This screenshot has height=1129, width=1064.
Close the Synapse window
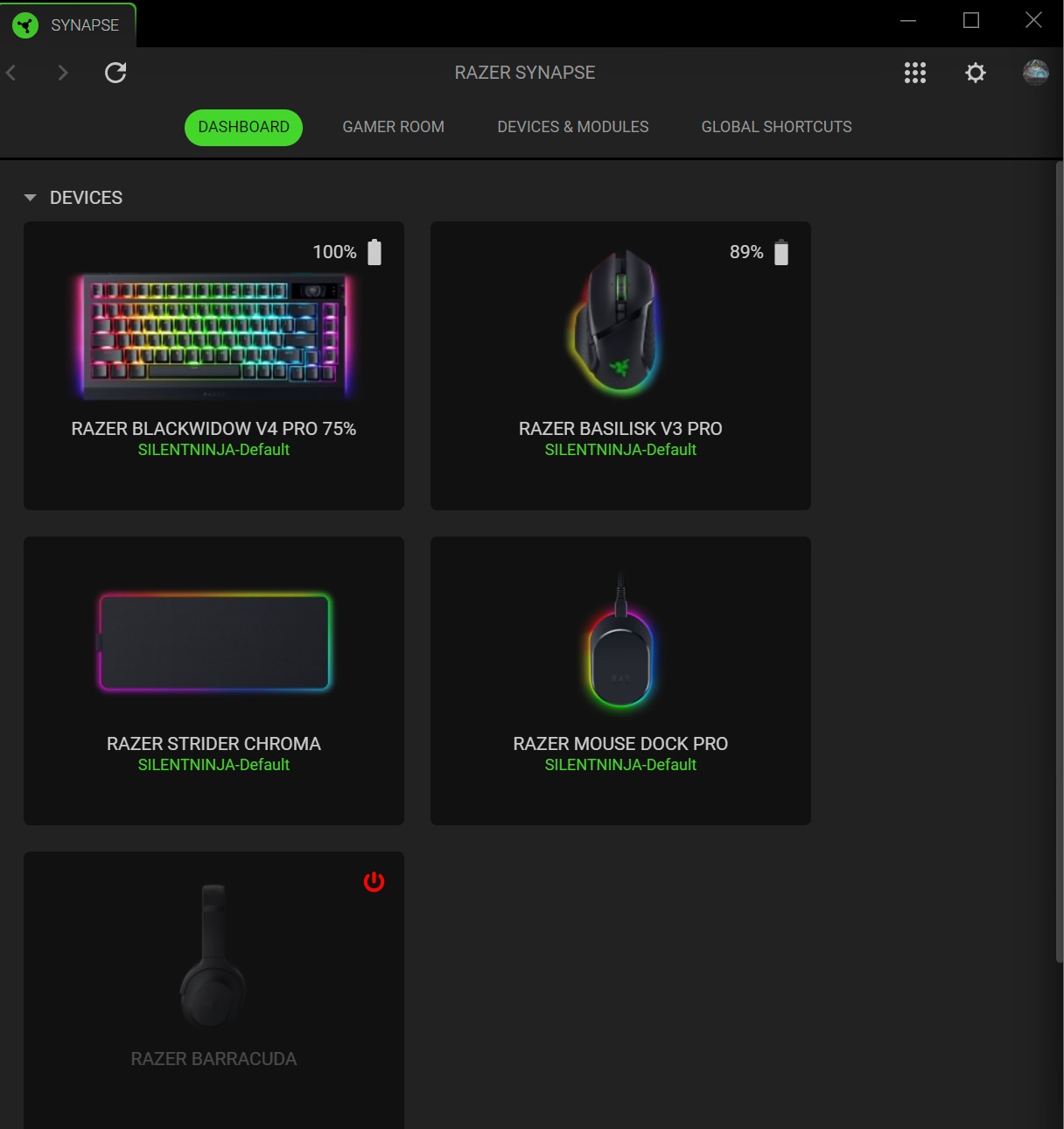(x=1033, y=20)
